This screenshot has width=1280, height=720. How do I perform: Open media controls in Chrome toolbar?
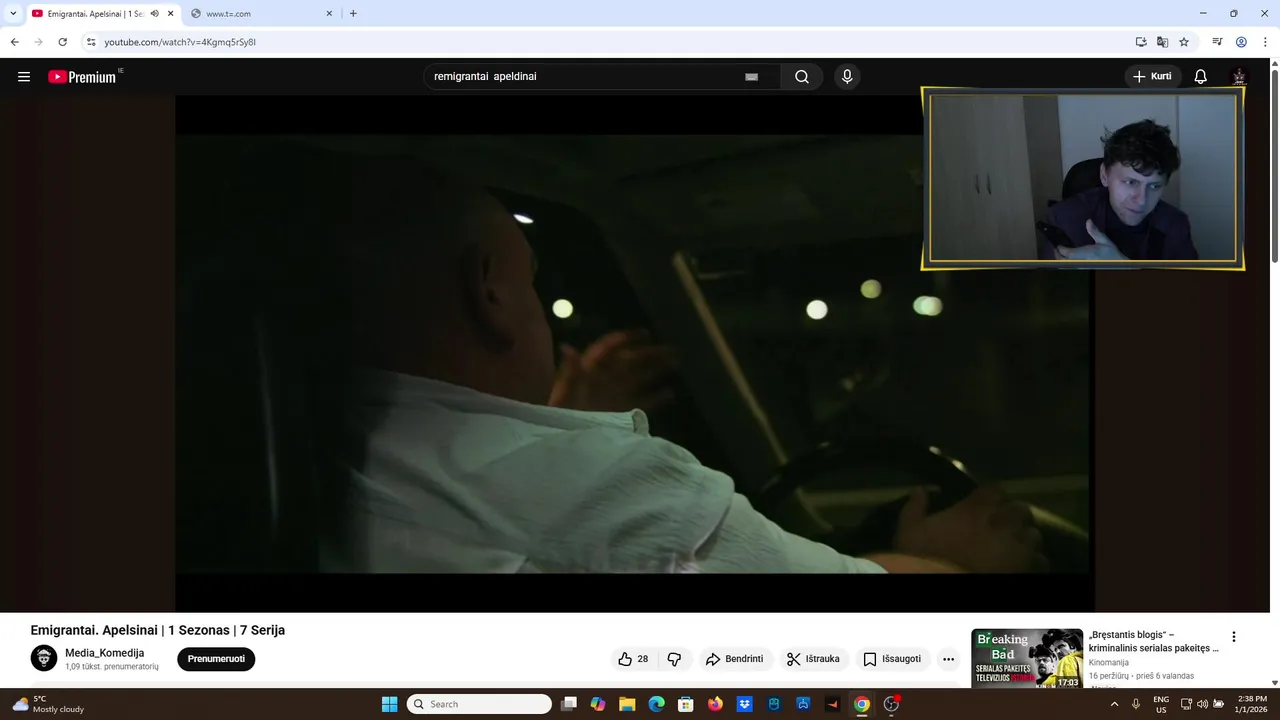(1217, 42)
